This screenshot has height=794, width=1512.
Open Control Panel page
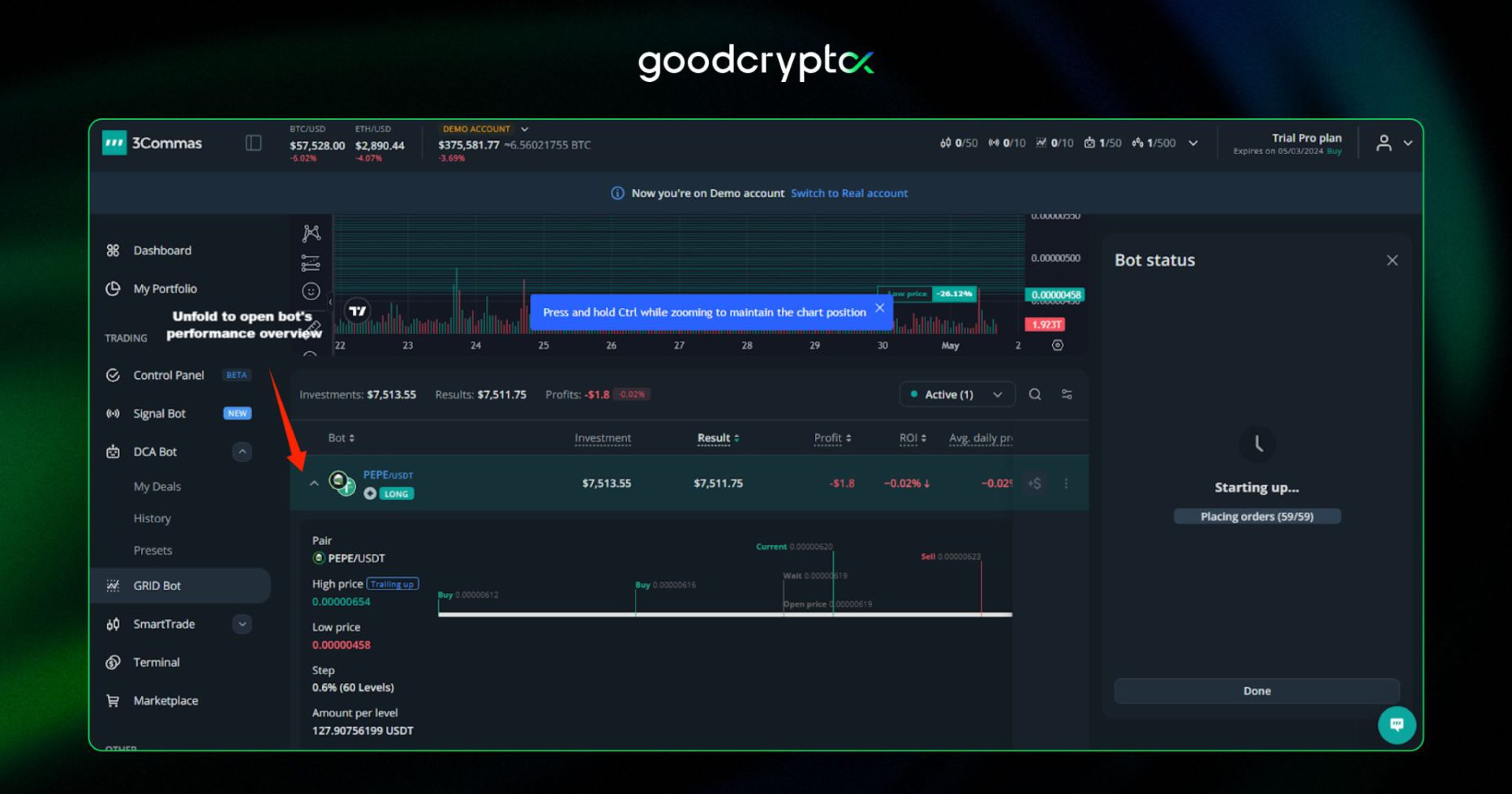tap(169, 375)
